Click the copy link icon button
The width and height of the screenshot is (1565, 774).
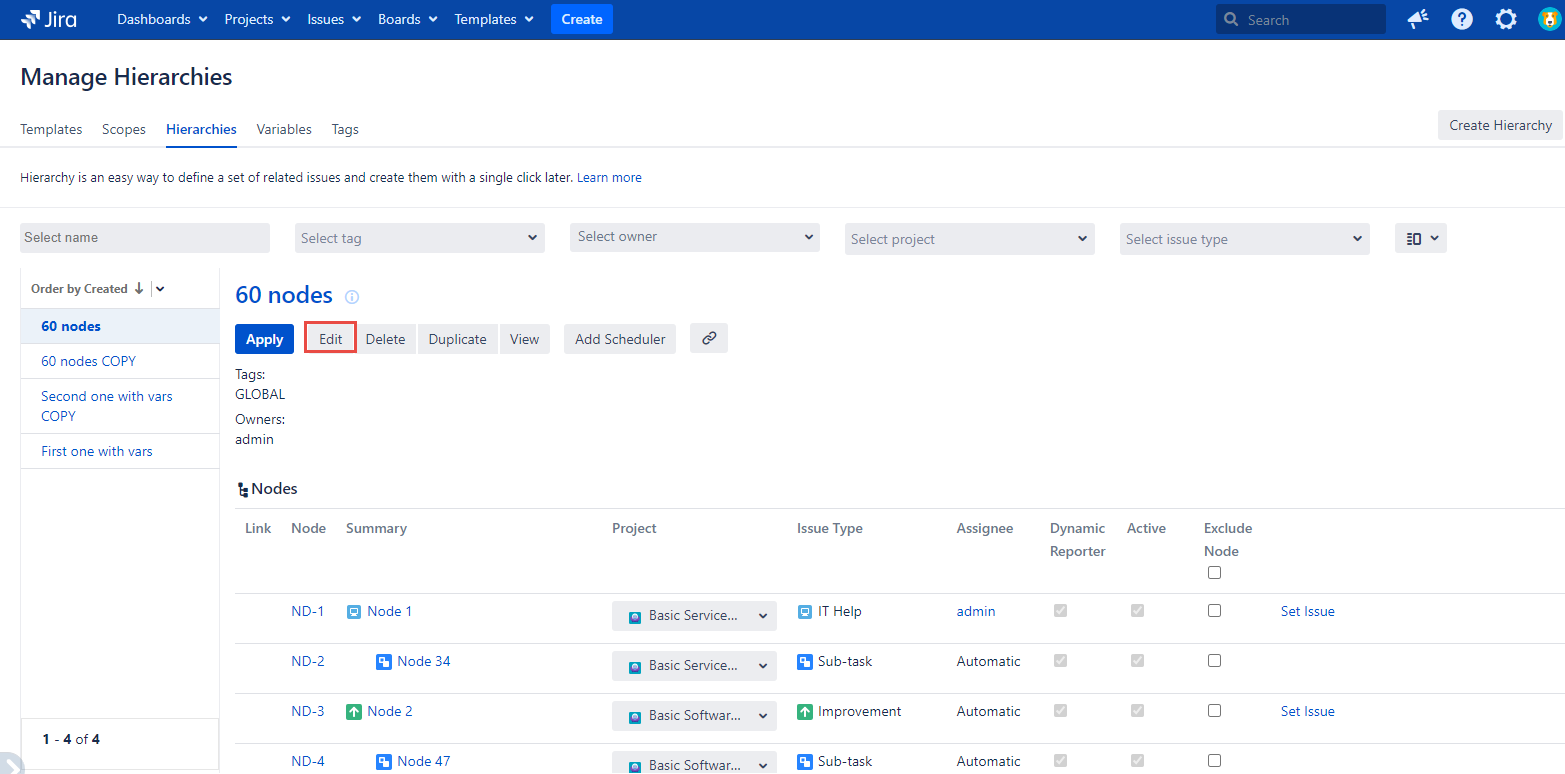coord(709,339)
